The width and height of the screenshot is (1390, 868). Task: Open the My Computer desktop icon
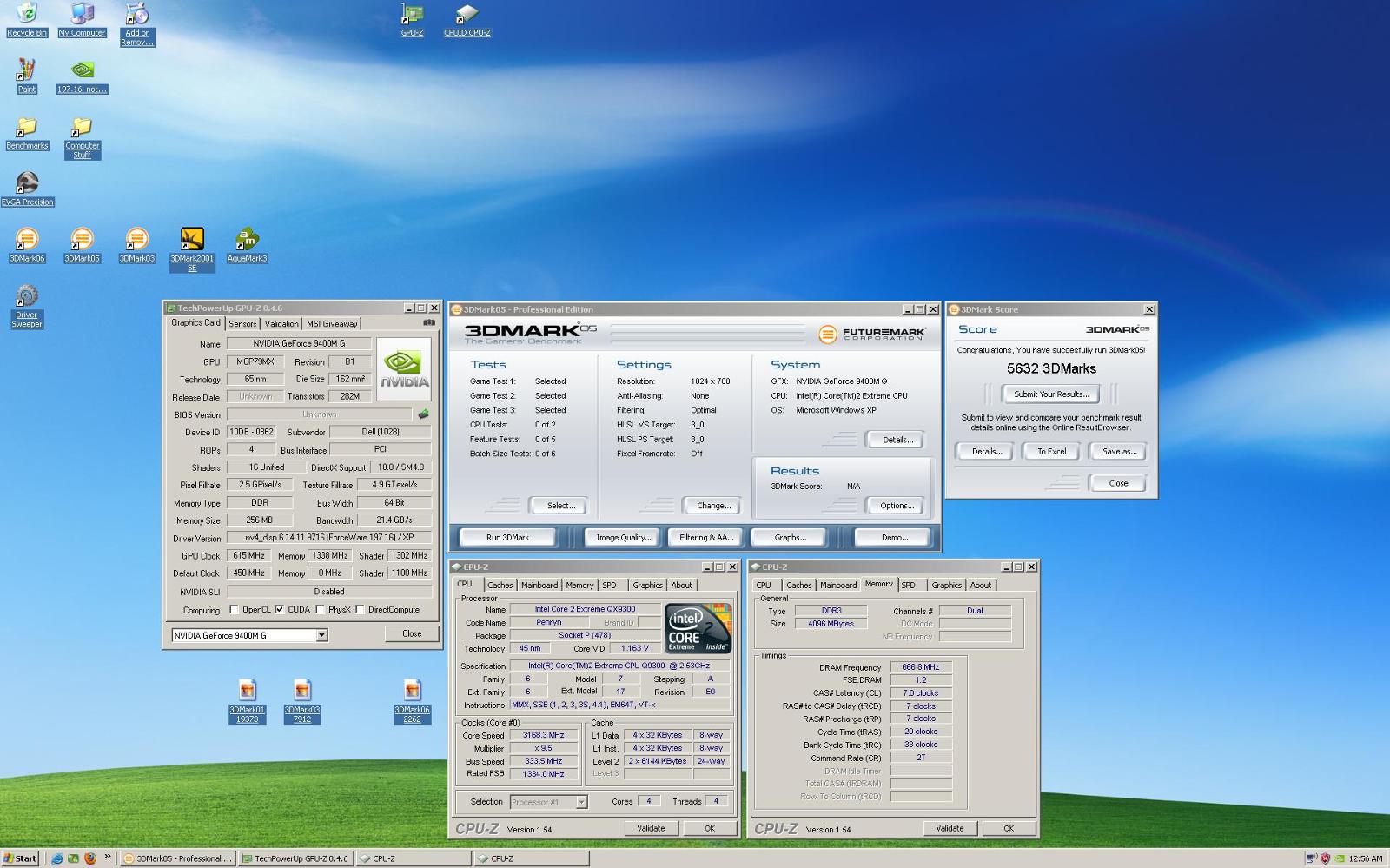82,19
